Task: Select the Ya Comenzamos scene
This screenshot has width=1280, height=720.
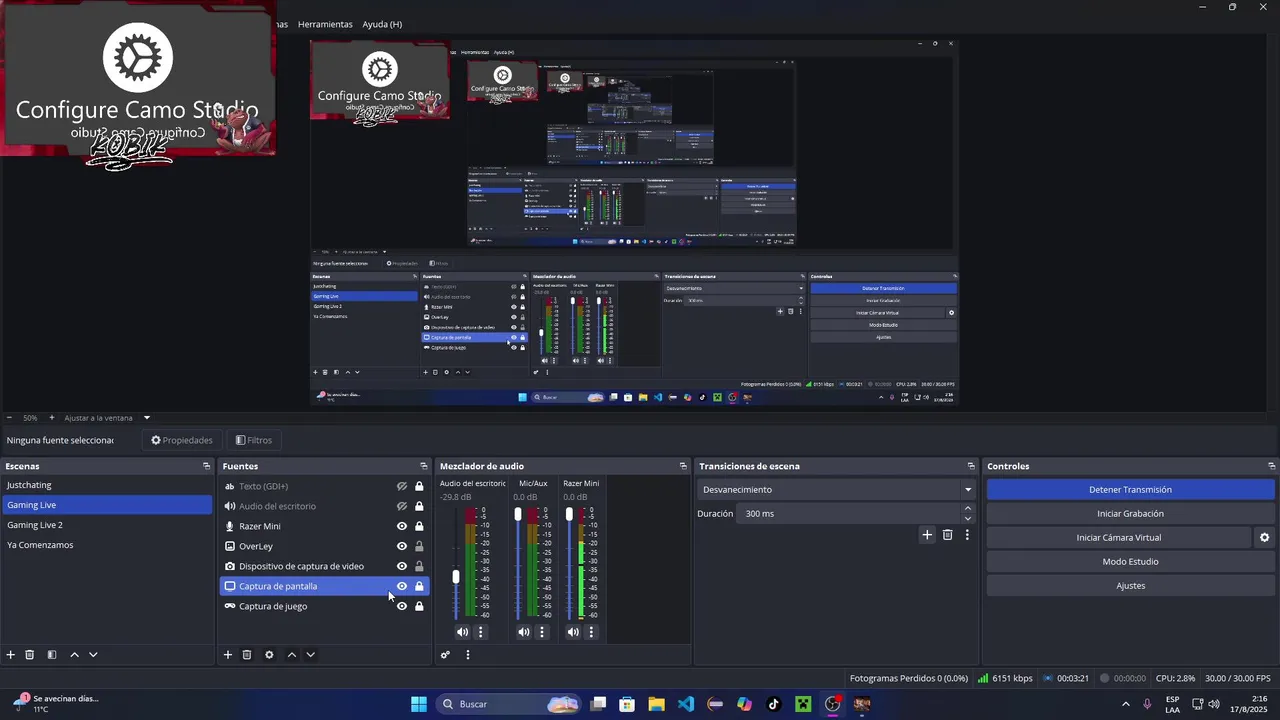Action: click(106, 545)
